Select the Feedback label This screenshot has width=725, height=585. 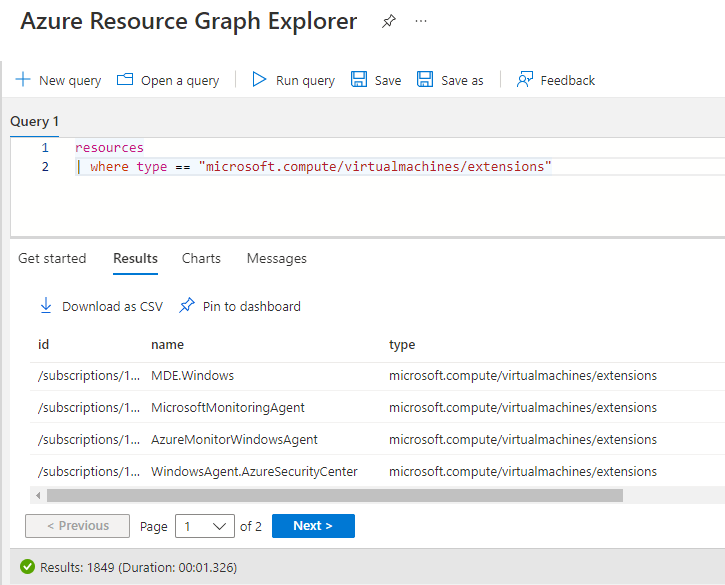tap(567, 80)
